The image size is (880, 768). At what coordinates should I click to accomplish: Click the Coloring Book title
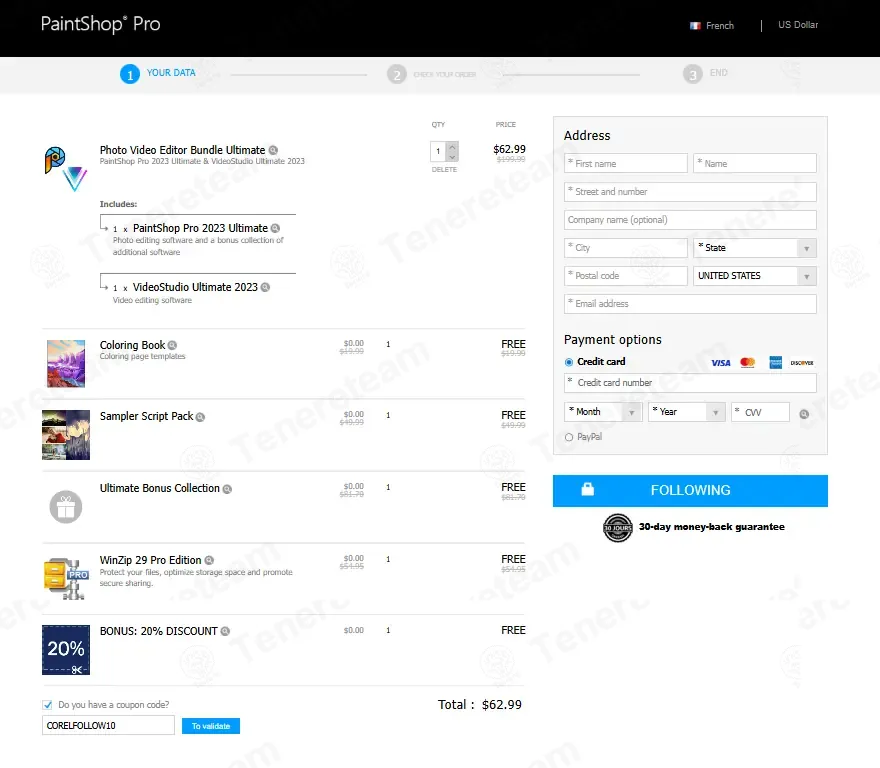pyautogui.click(x=132, y=345)
